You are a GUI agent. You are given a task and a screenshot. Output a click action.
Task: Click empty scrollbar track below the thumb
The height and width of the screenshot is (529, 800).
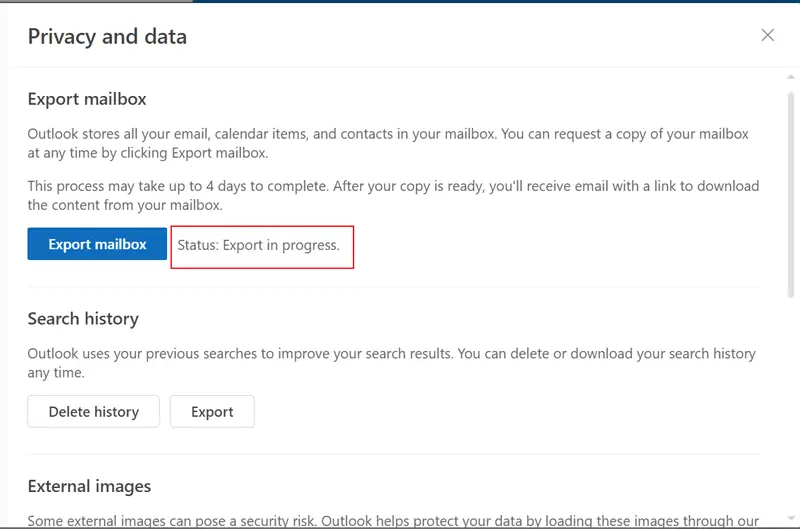point(791,400)
